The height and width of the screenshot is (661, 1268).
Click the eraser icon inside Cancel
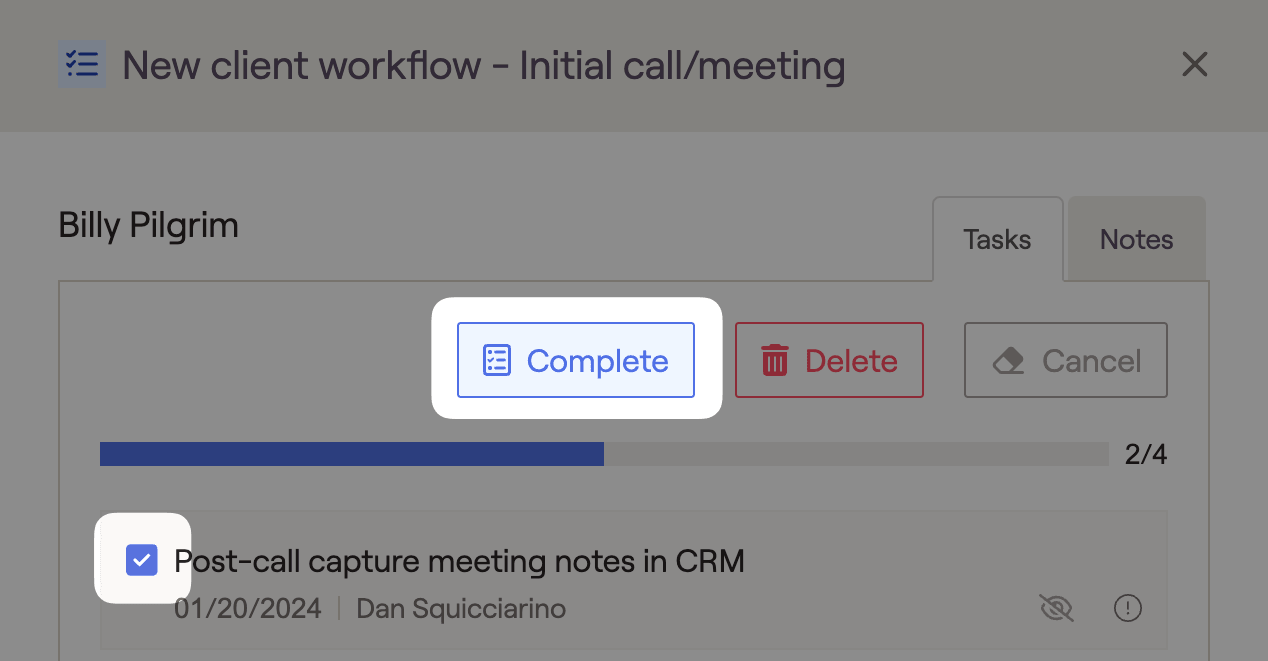point(1009,360)
